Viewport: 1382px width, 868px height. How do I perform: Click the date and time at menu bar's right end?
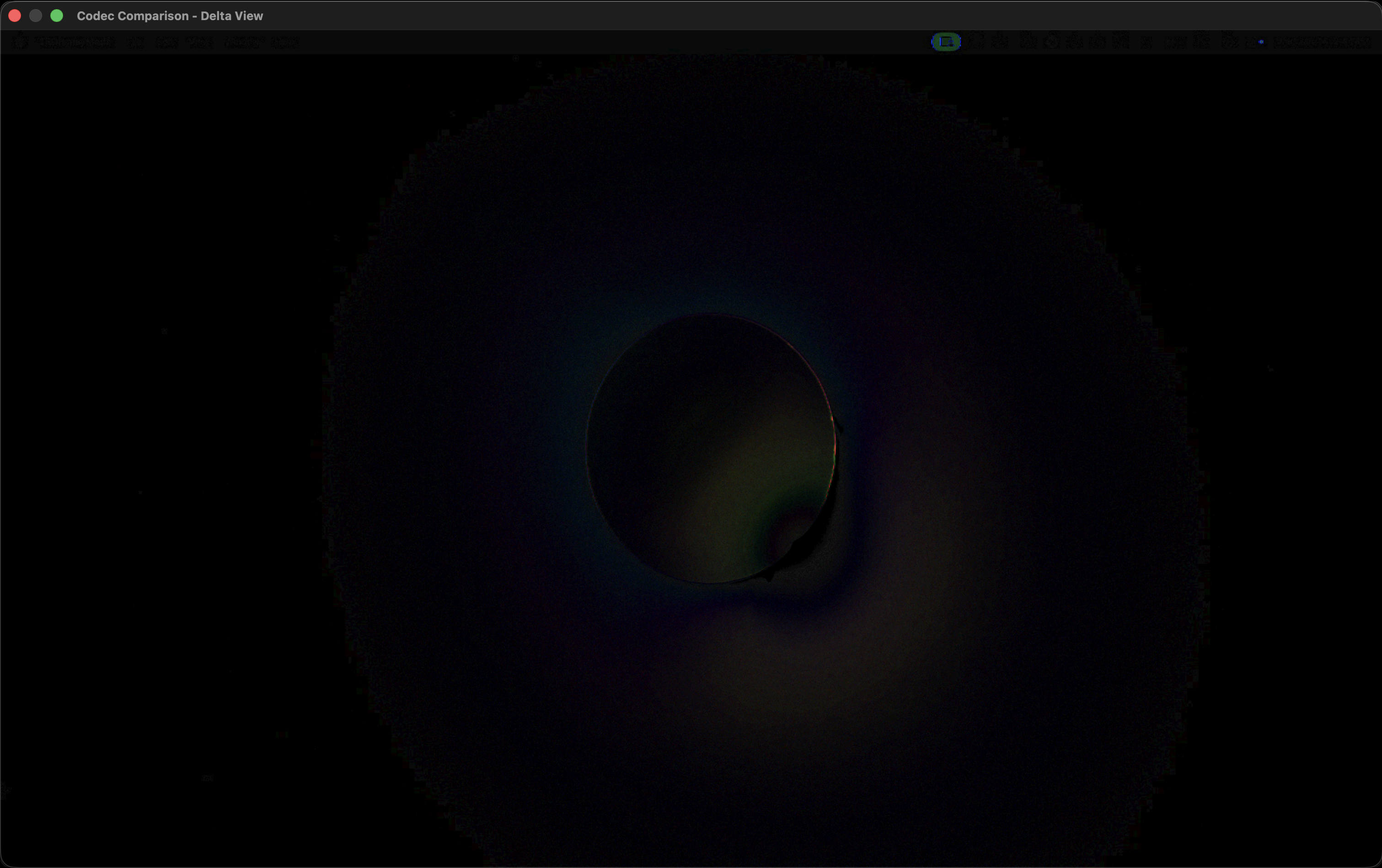click(x=1322, y=42)
